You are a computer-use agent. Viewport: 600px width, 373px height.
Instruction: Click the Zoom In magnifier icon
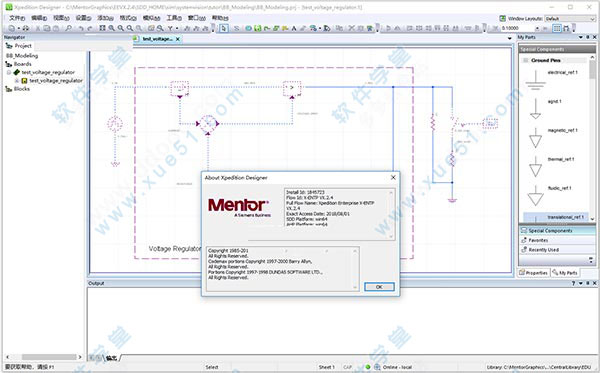[111, 28]
